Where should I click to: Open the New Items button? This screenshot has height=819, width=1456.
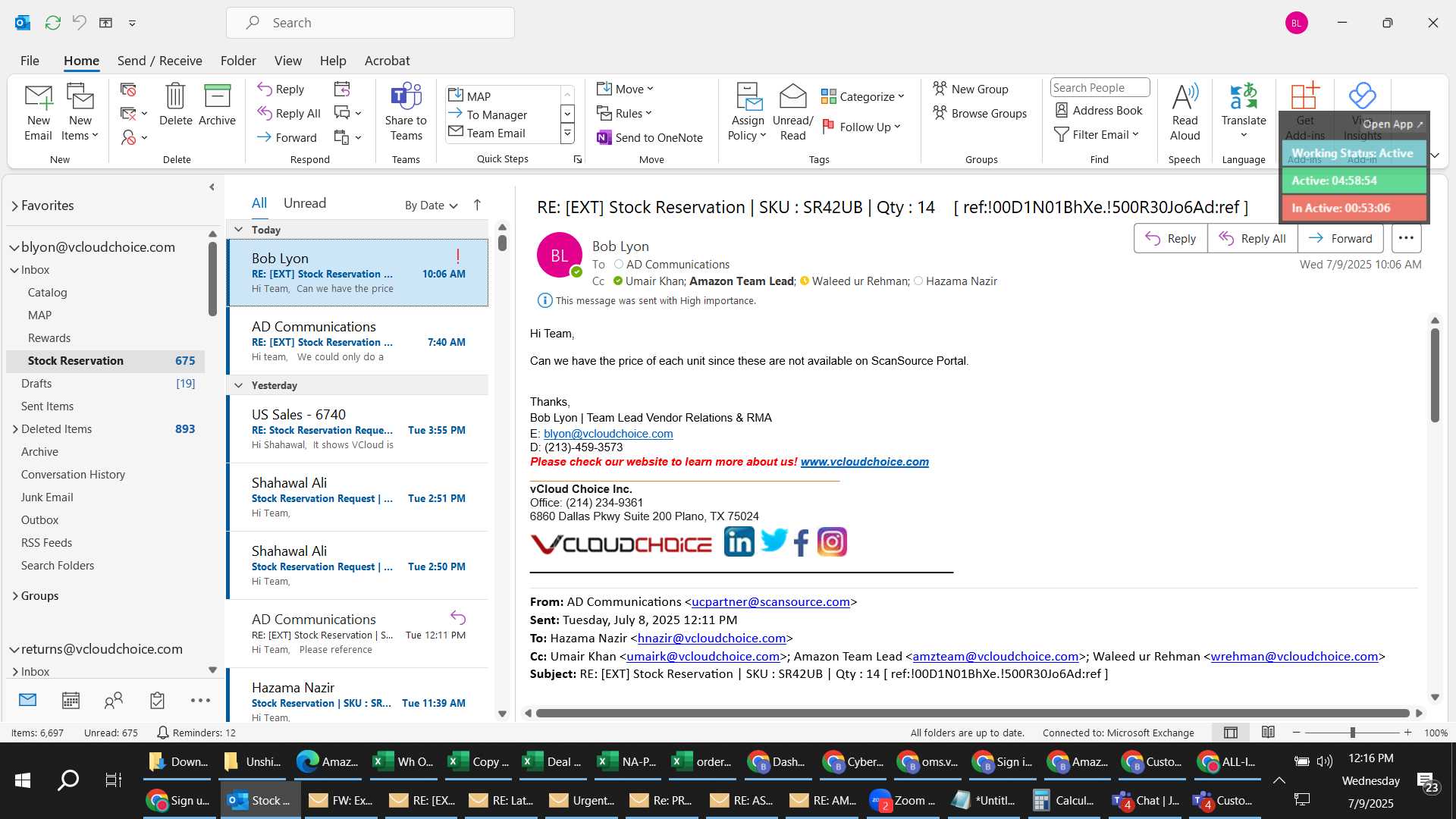point(80,112)
